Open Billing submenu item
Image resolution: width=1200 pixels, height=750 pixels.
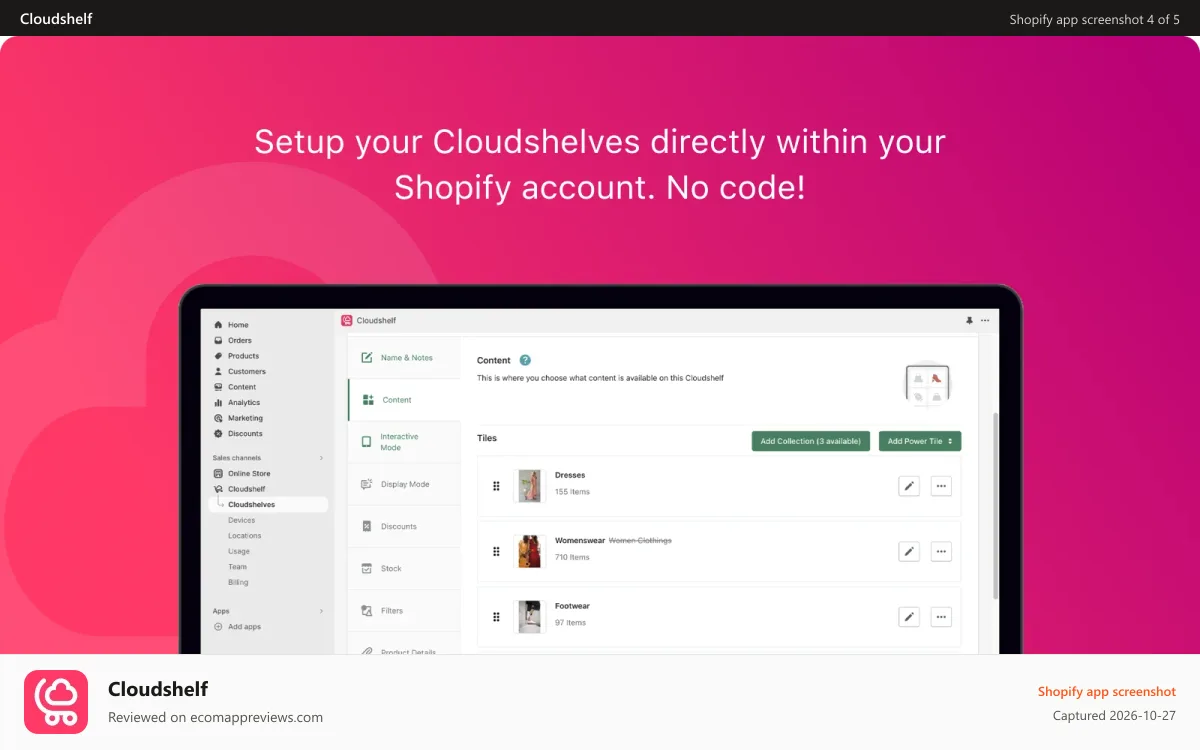coord(238,582)
